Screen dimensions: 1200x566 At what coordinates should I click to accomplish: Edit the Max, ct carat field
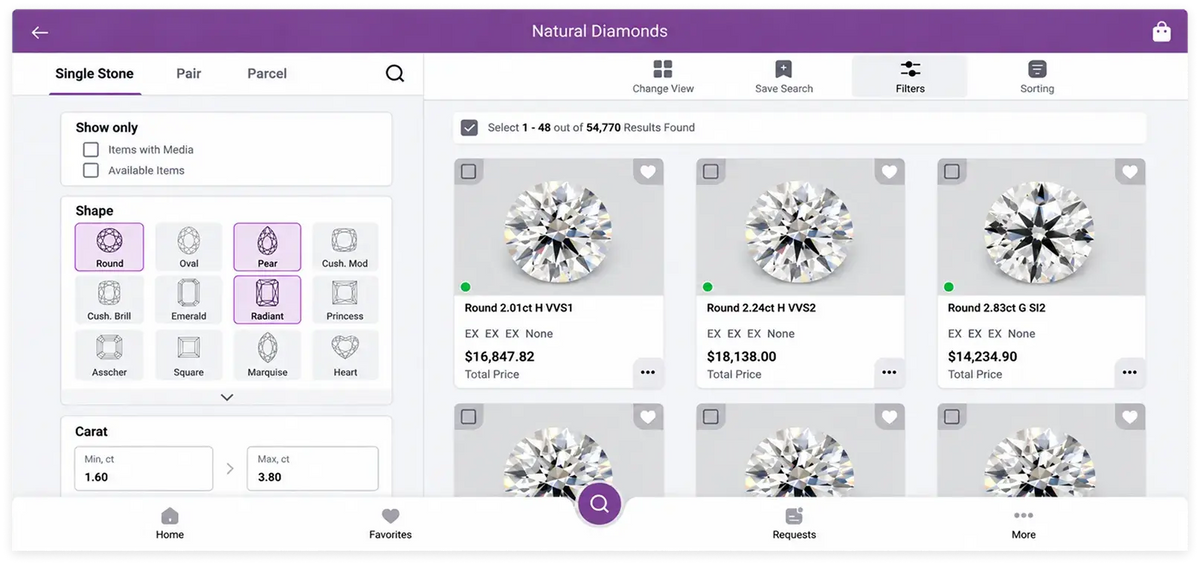(312, 469)
